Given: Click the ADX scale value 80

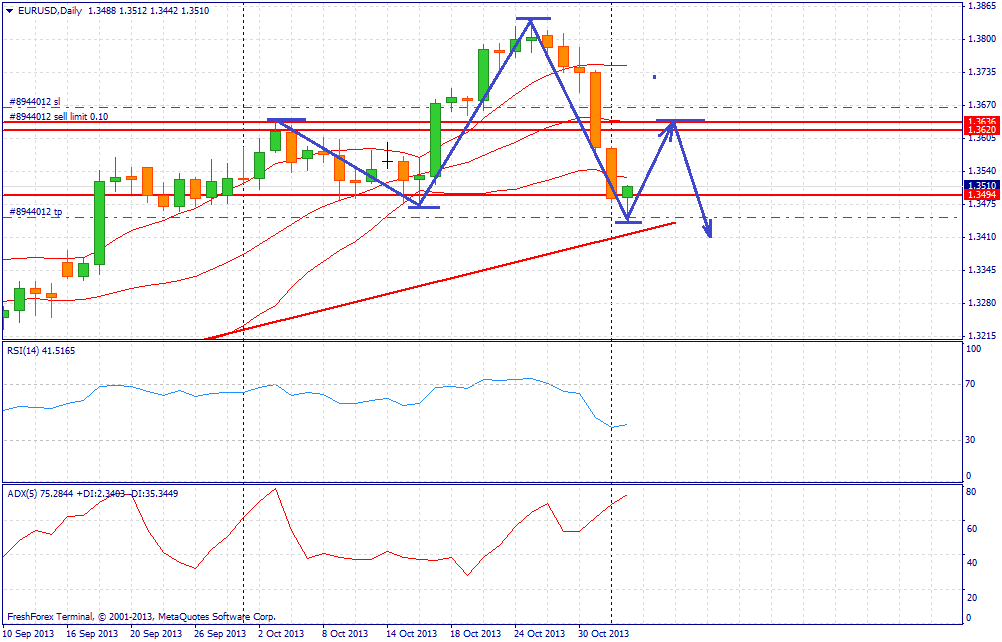Looking at the screenshot, I should pos(971,492).
